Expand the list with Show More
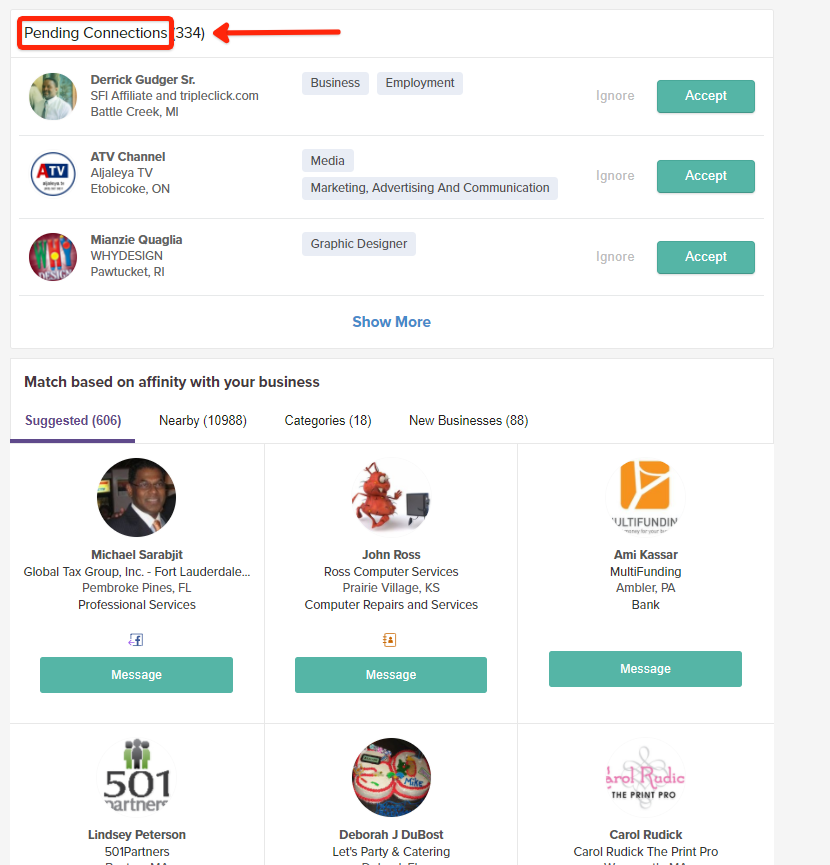This screenshot has height=865, width=830. click(392, 322)
